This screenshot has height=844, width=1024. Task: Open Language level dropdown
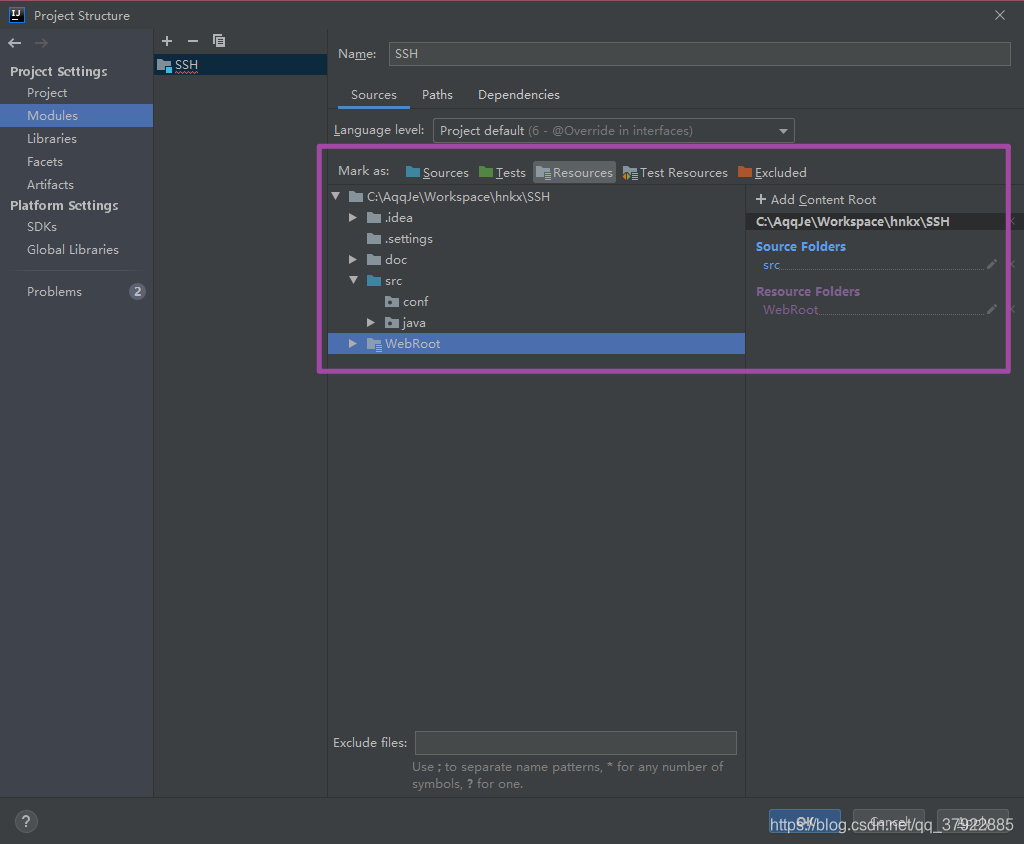(614, 131)
